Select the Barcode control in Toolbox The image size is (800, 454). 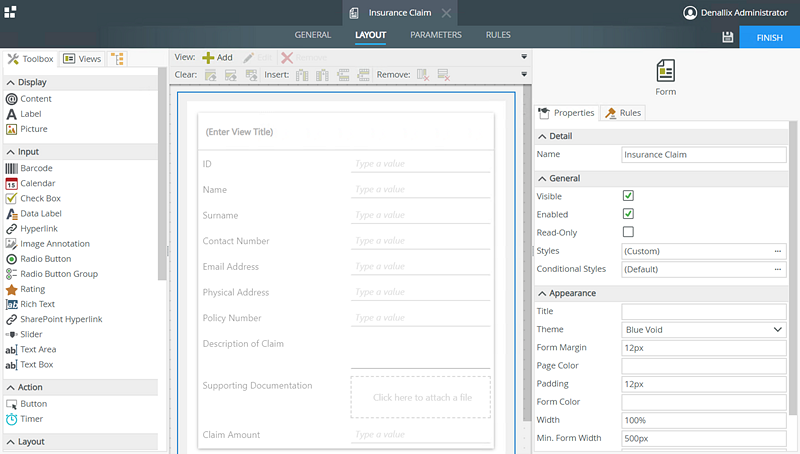point(36,168)
